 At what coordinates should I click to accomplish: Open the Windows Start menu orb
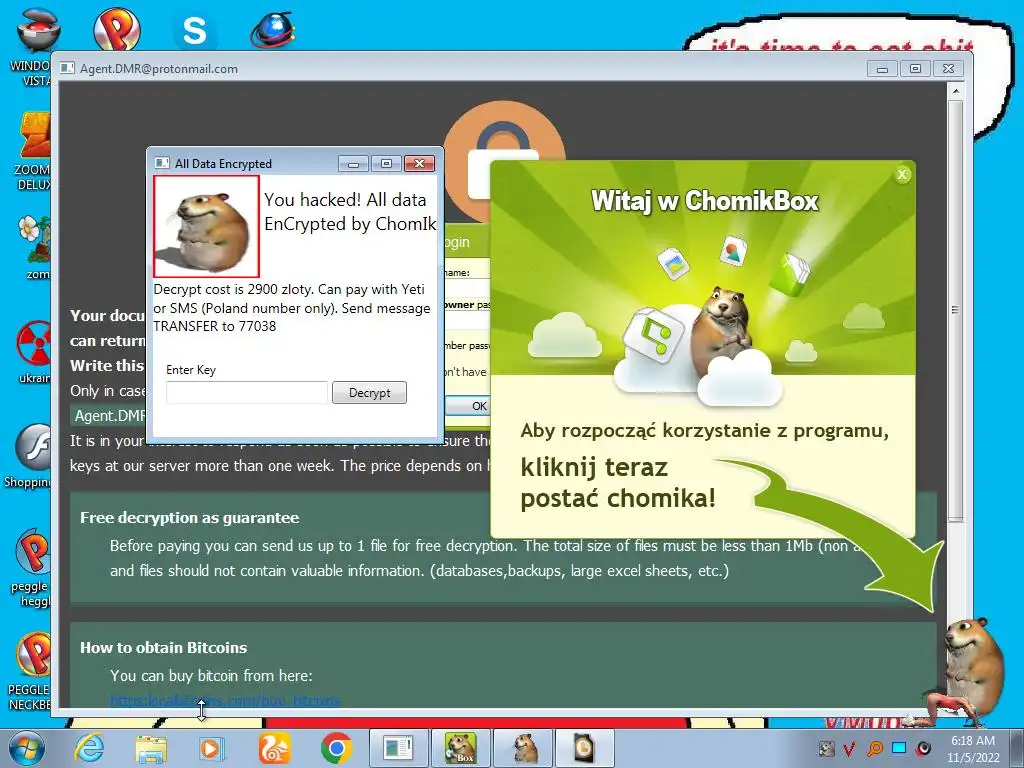27,748
